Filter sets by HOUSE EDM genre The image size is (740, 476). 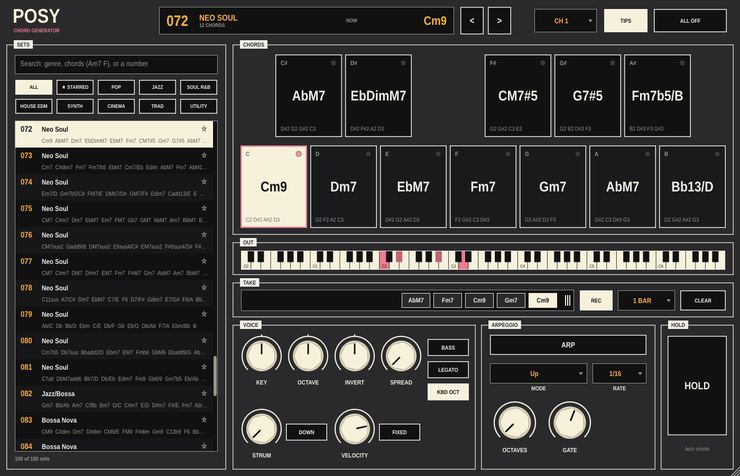coord(34,106)
